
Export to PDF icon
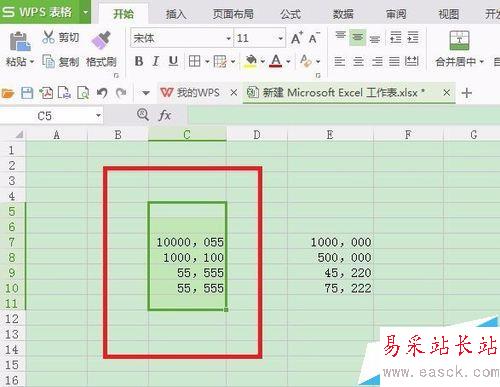point(46,93)
